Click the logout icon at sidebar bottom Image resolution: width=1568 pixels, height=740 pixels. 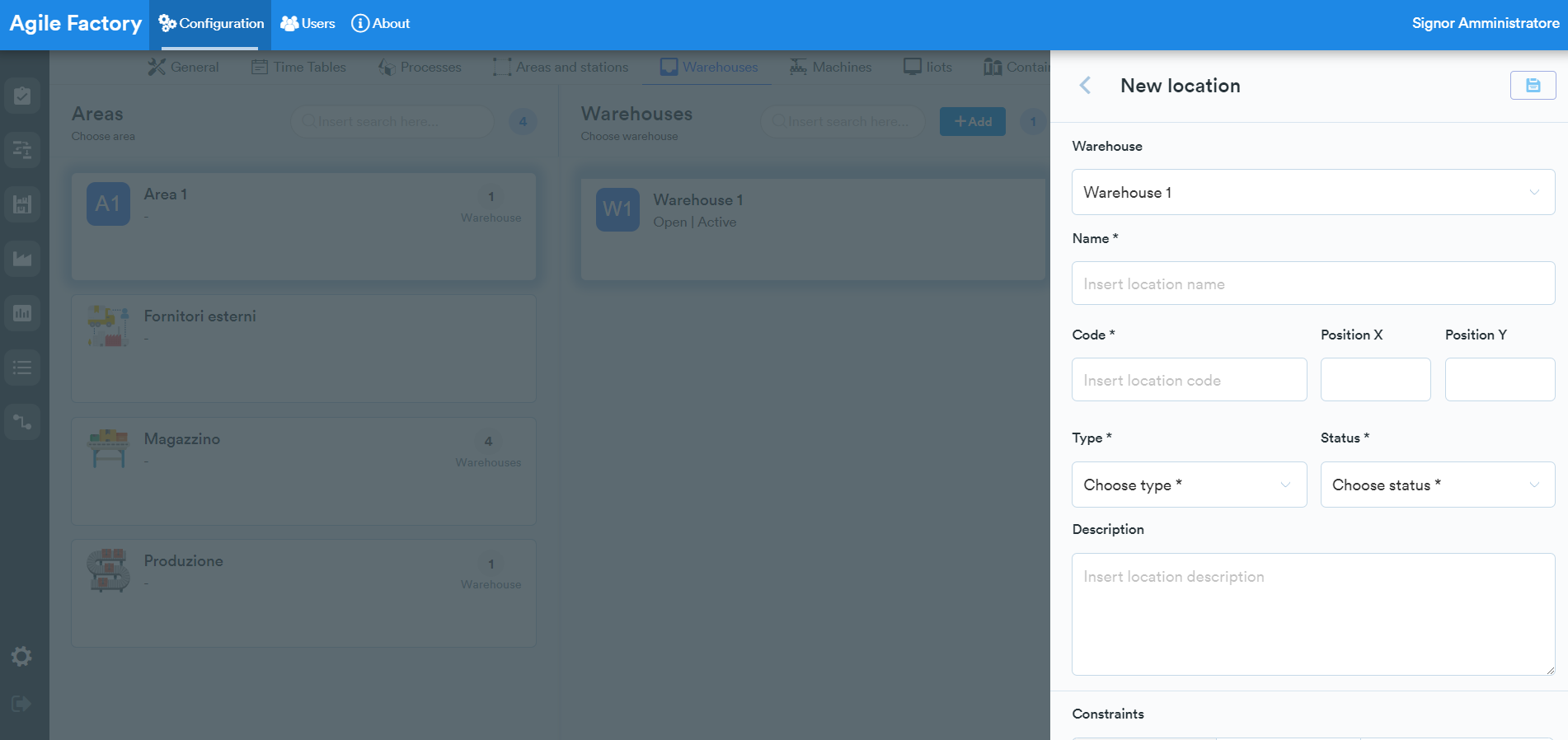click(x=21, y=704)
